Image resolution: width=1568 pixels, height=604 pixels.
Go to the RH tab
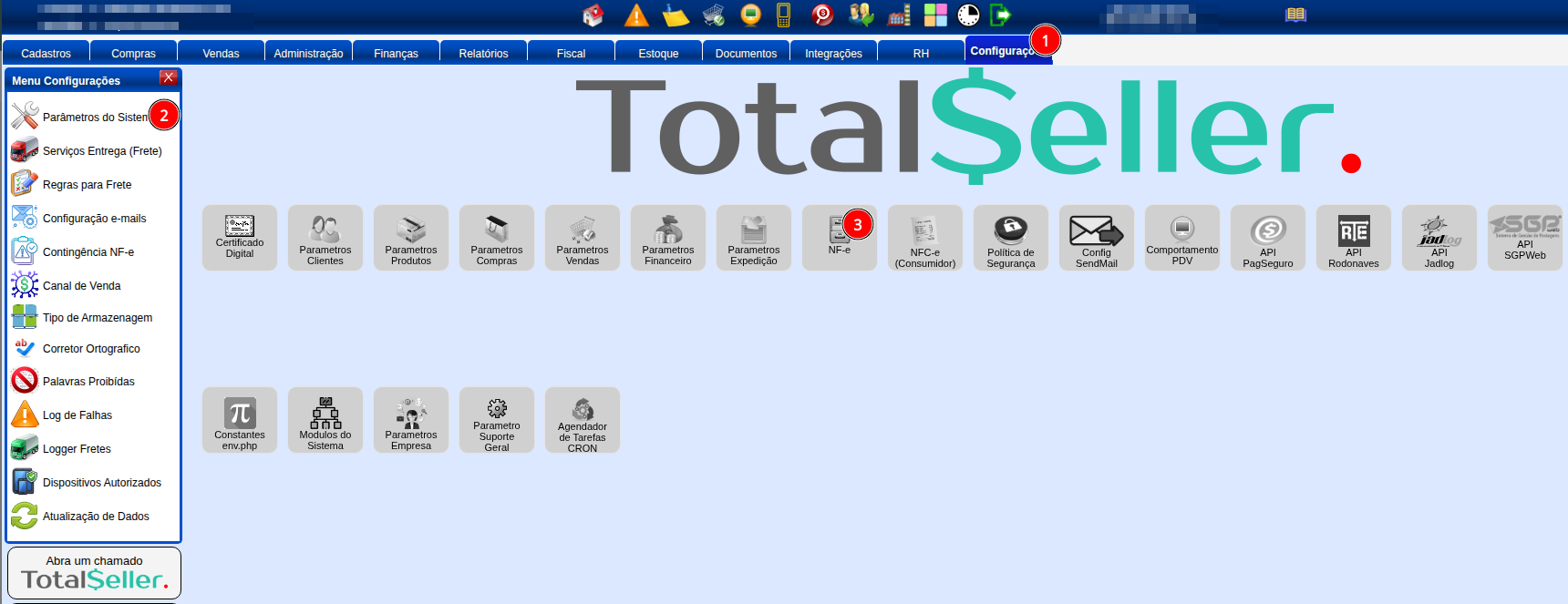[x=922, y=53]
